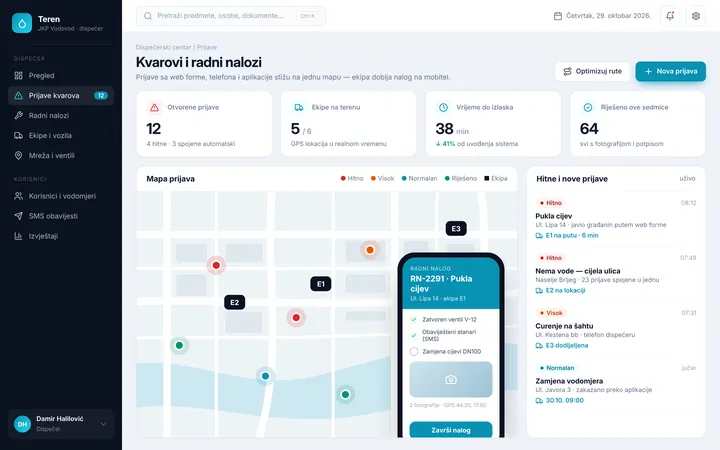
Task: Toggle the Normalan legend filter
Action: 419,179
